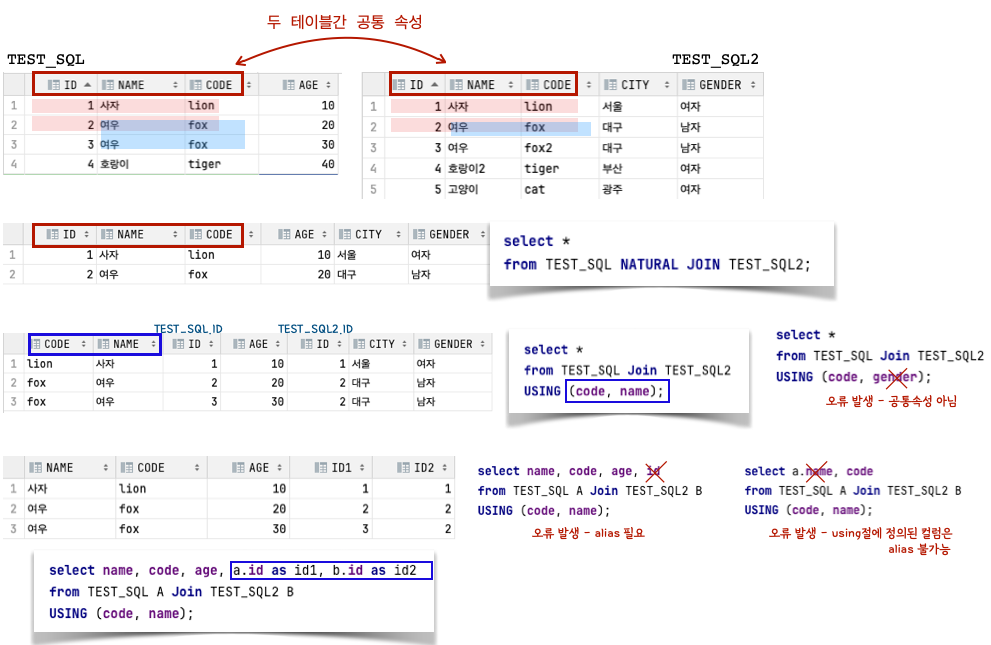The height and width of the screenshot is (645, 991).
Task: Toggle the GENDER sort arrows in the NATURAL JOIN result
Action: pyautogui.click(x=483, y=234)
